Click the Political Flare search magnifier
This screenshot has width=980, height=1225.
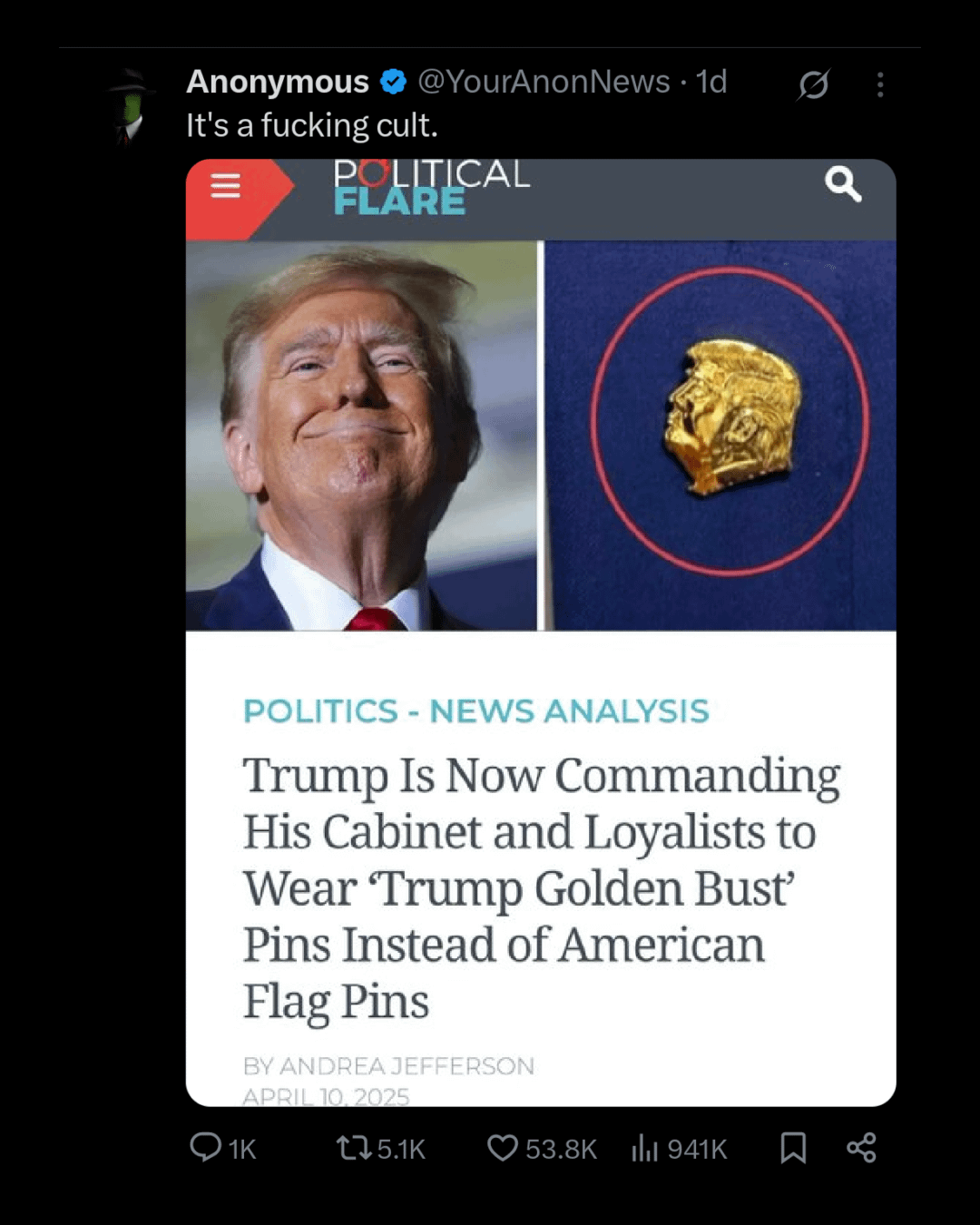pyautogui.click(x=843, y=184)
